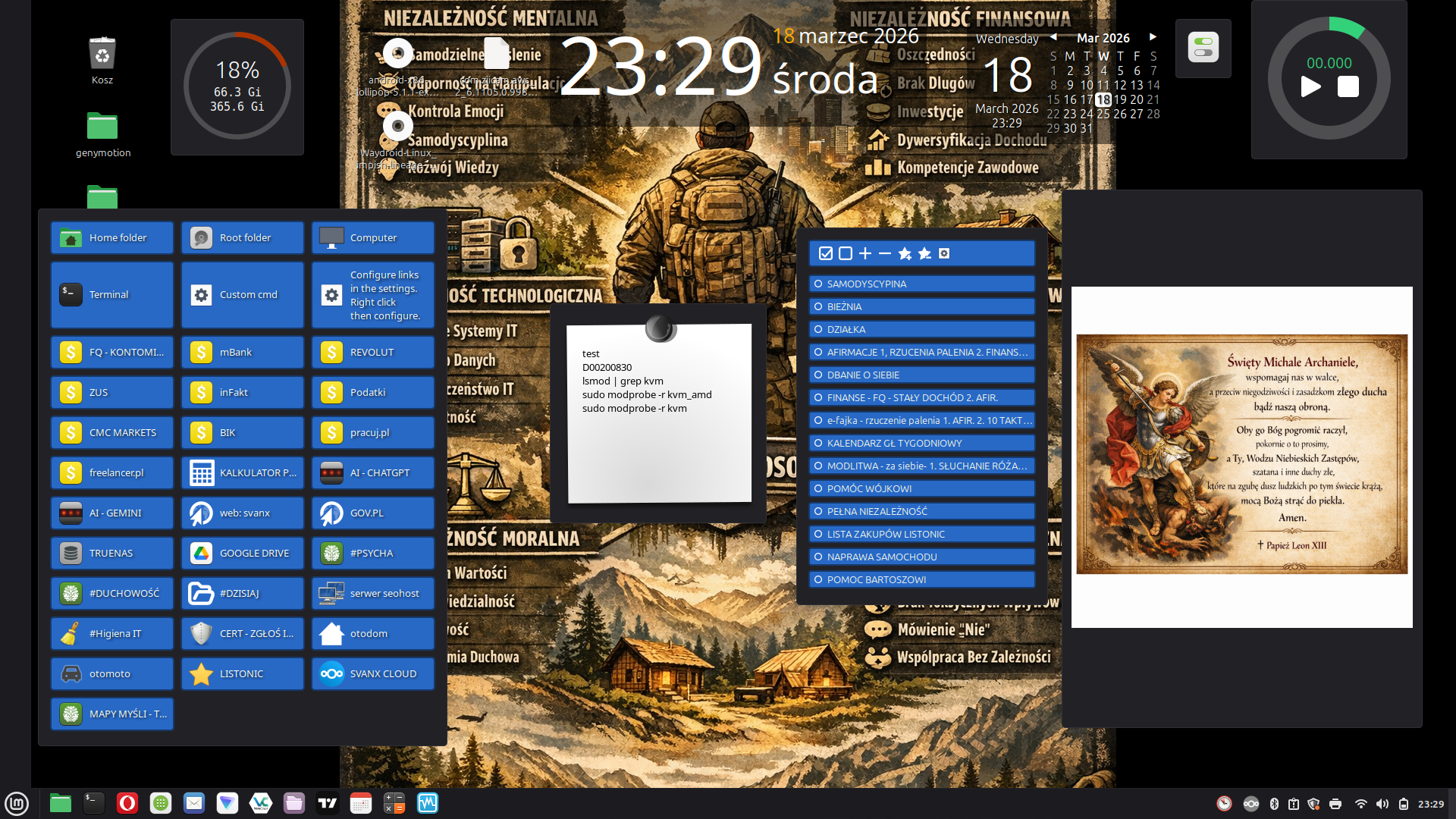Click the Bluetooth tray icon
Image resolution: width=1456 pixels, height=819 pixels.
coord(1274,804)
